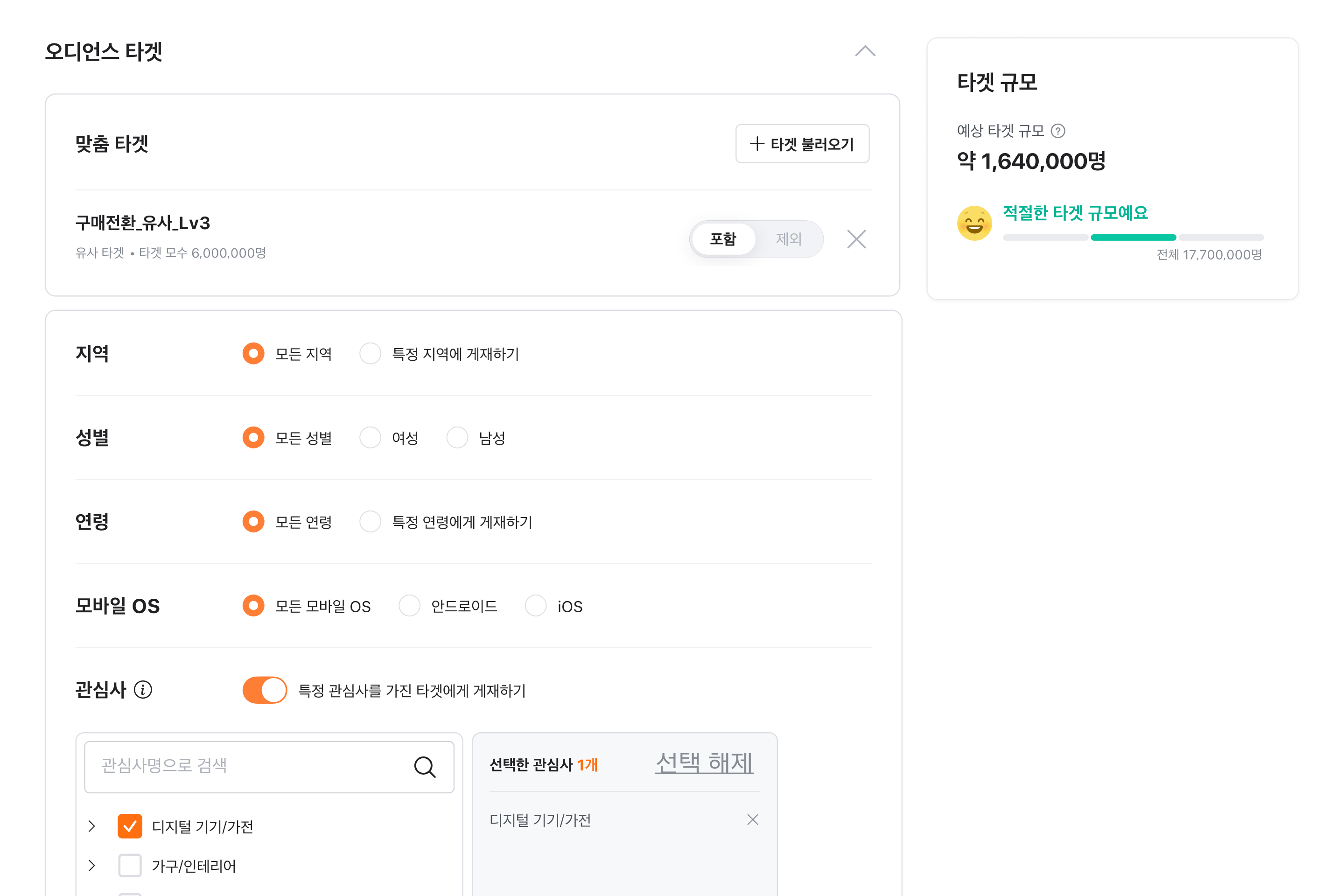Image resolution: width=1344 pixels, height=896 pixels.
Task: Click the 타겟 불러오기 button
Action: point(802,143)
